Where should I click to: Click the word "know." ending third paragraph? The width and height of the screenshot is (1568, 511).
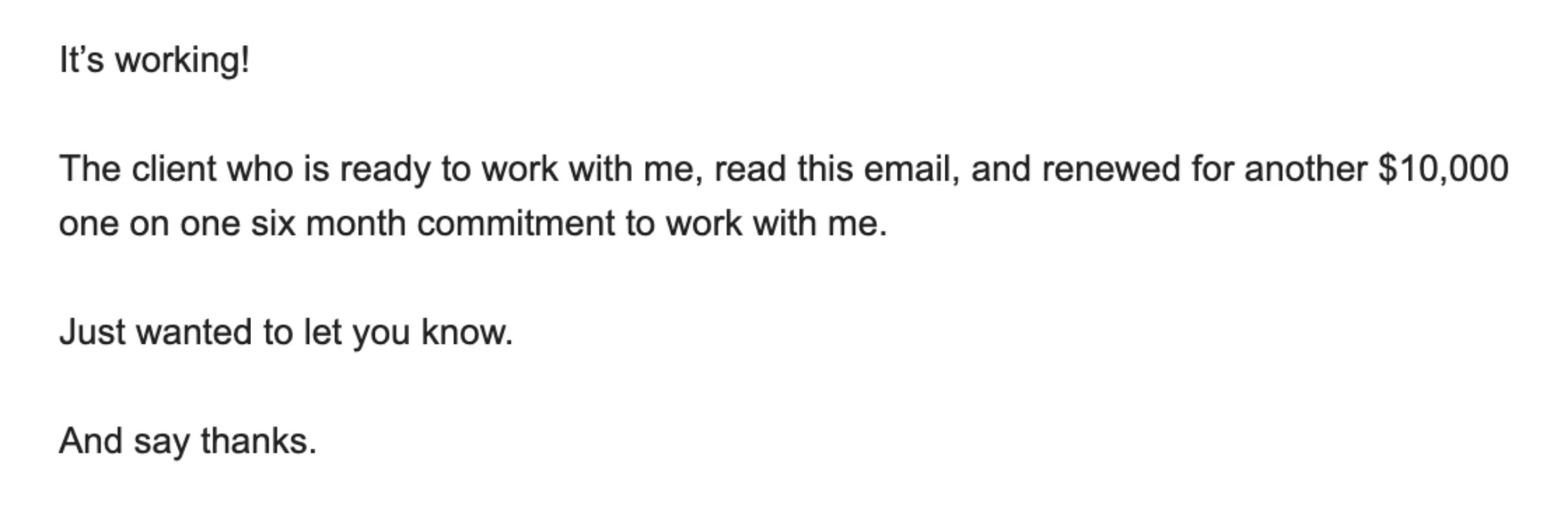click(467, 333)
